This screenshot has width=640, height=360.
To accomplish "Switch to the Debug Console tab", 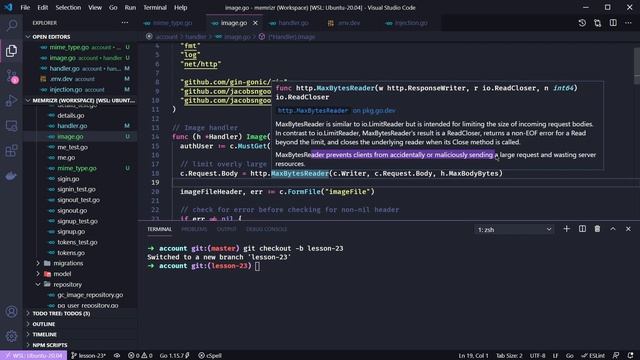I will pos(267,229).
